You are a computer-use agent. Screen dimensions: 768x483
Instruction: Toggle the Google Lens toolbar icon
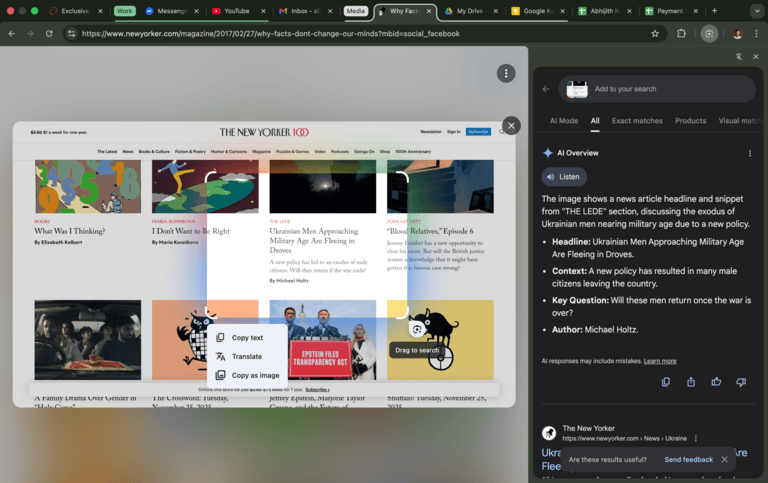point(709,34)
